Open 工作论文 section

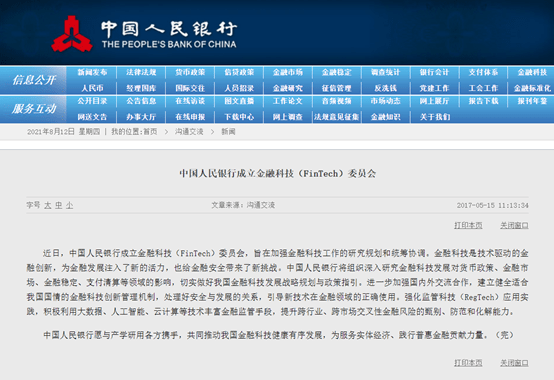[288, 101]
